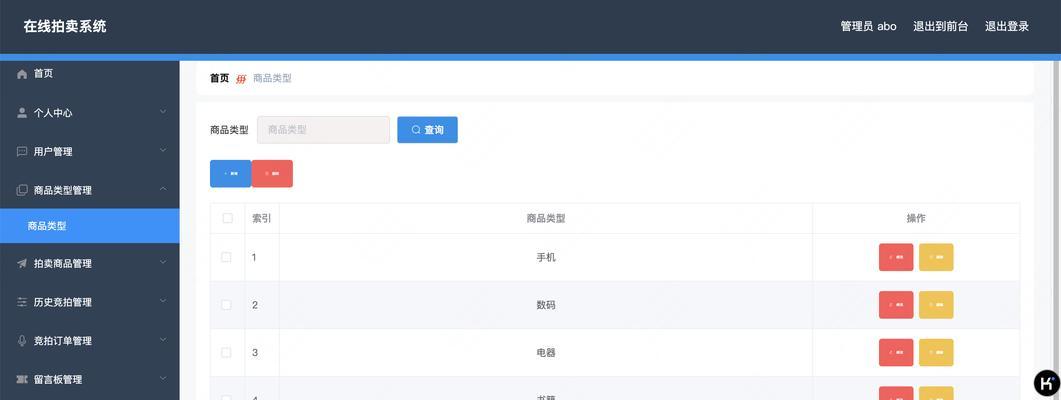This screenshot has height=400, width=1061.
Task: Focus the 商品类型 search input field
Action: click(323, 130)
